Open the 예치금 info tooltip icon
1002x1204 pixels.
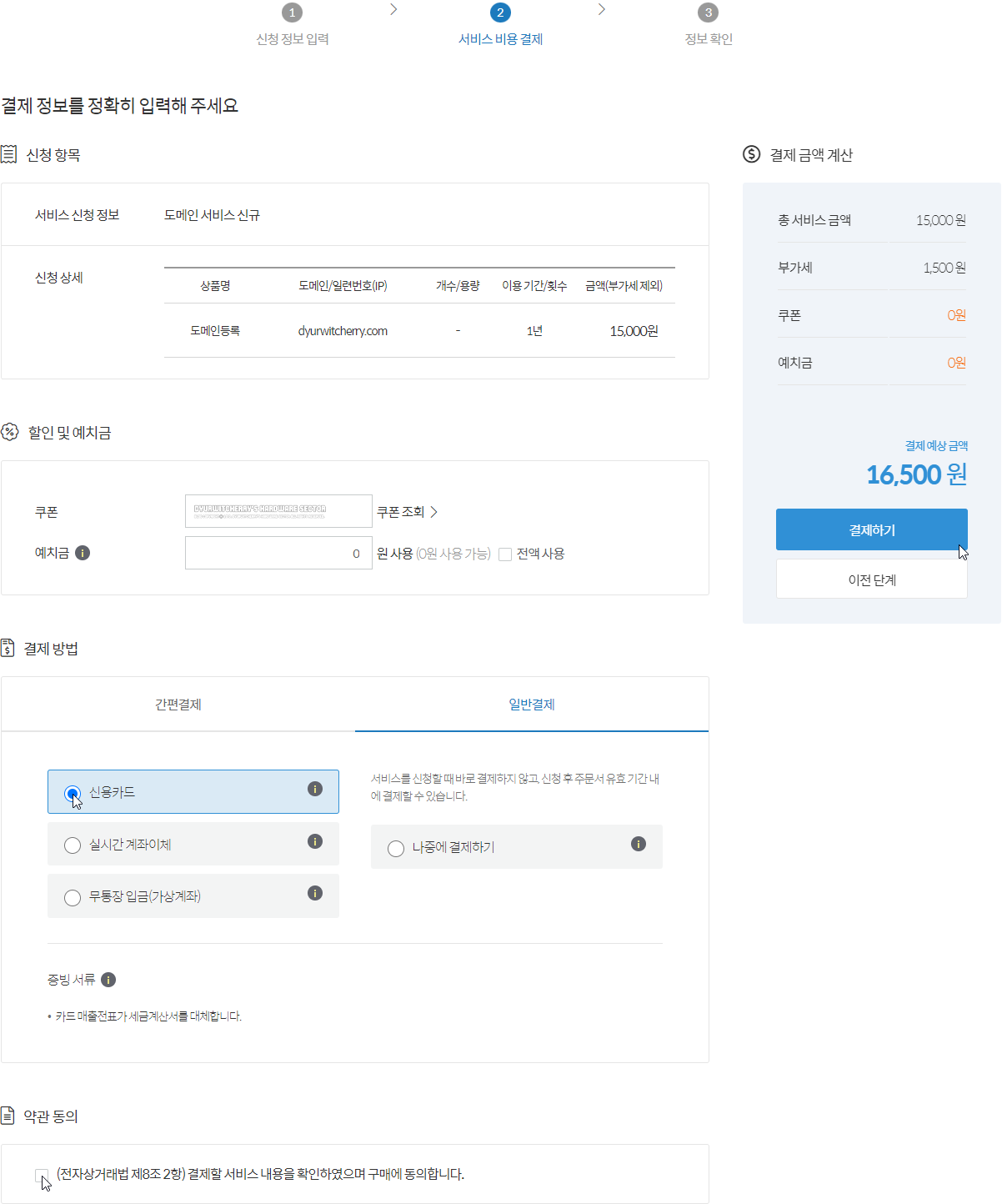[x=83, y=552]
